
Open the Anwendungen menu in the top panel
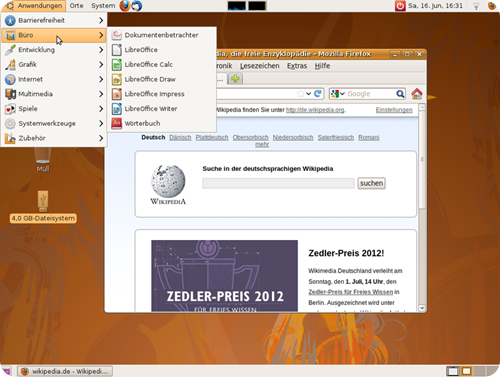[x=34, y=6]
